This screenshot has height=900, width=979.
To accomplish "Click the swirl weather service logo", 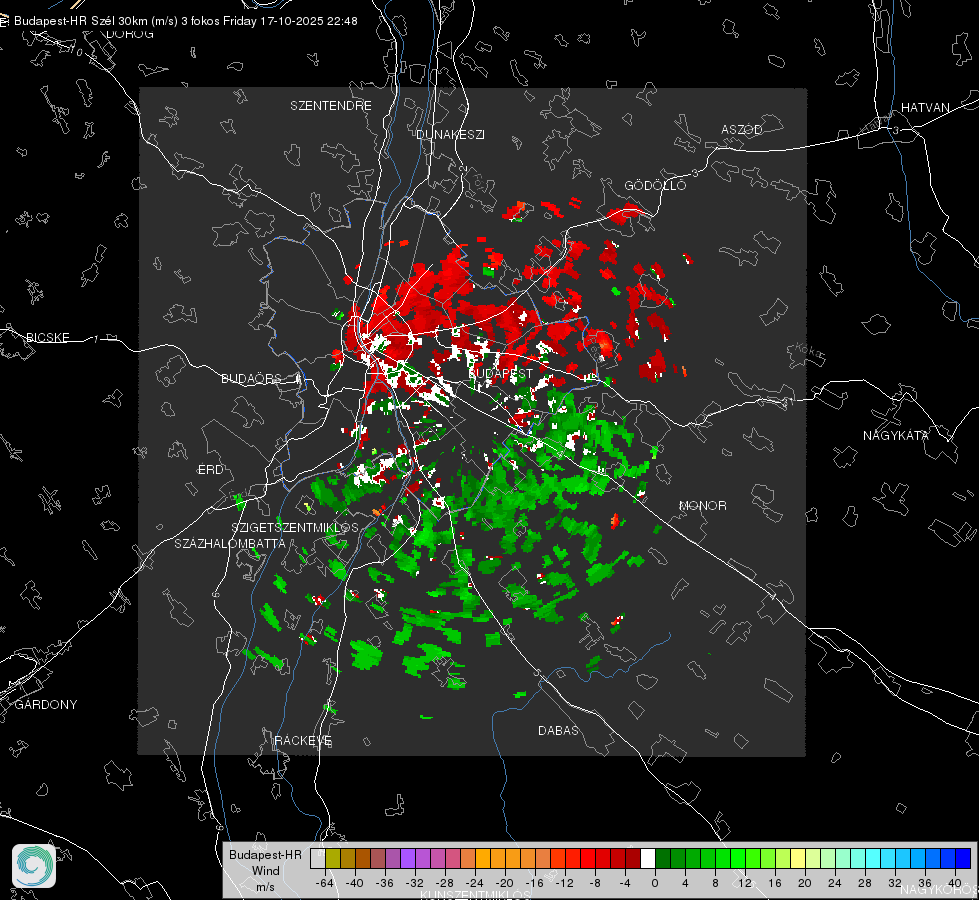I will click(x=34, y=866).
